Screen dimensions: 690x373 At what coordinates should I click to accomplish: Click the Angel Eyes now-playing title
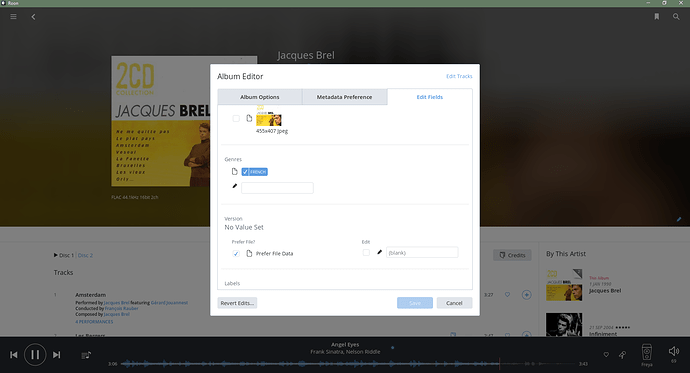(x=345, y=344)
